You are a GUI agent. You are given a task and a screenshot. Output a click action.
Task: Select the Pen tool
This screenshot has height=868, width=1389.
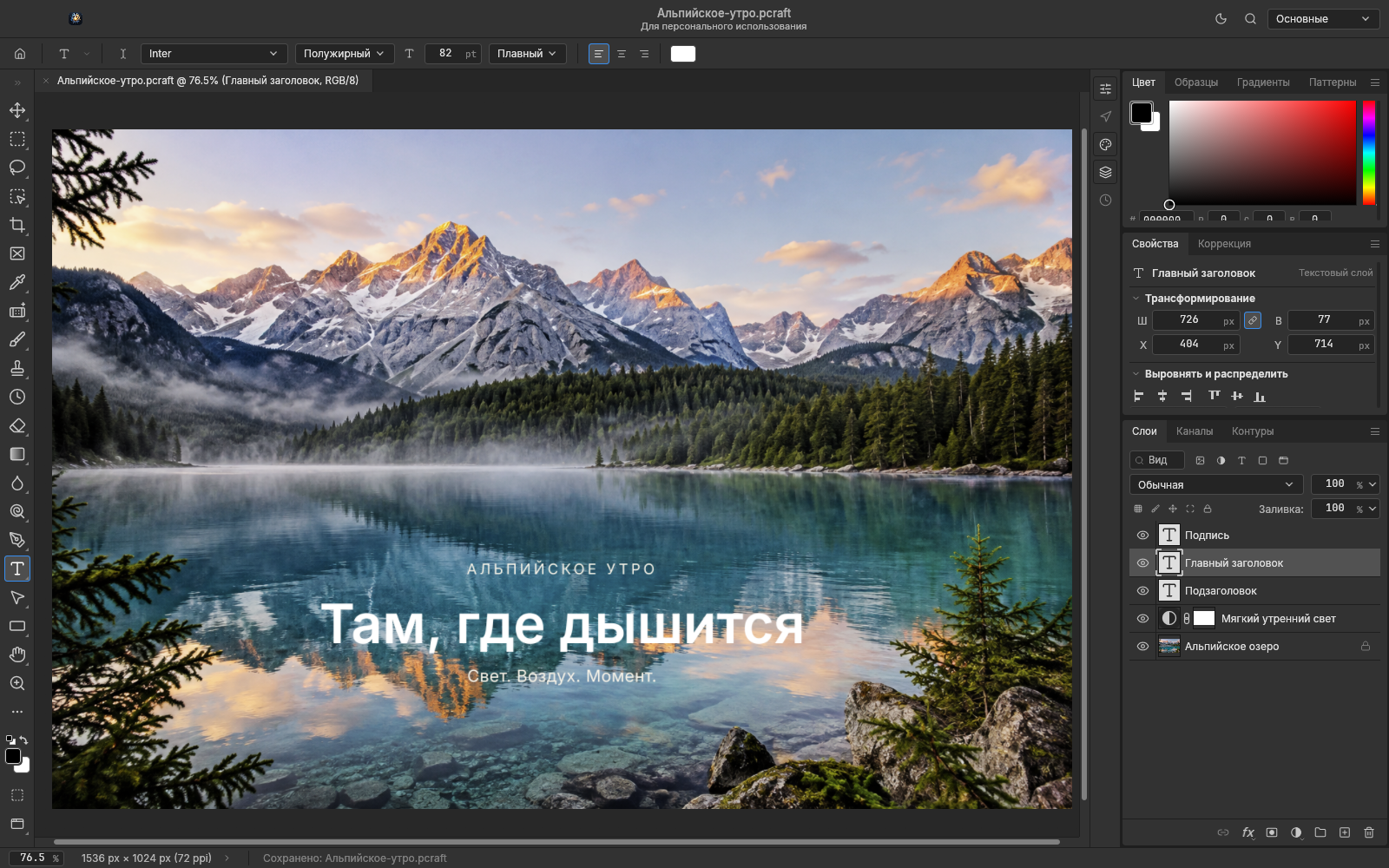[17, 540]
